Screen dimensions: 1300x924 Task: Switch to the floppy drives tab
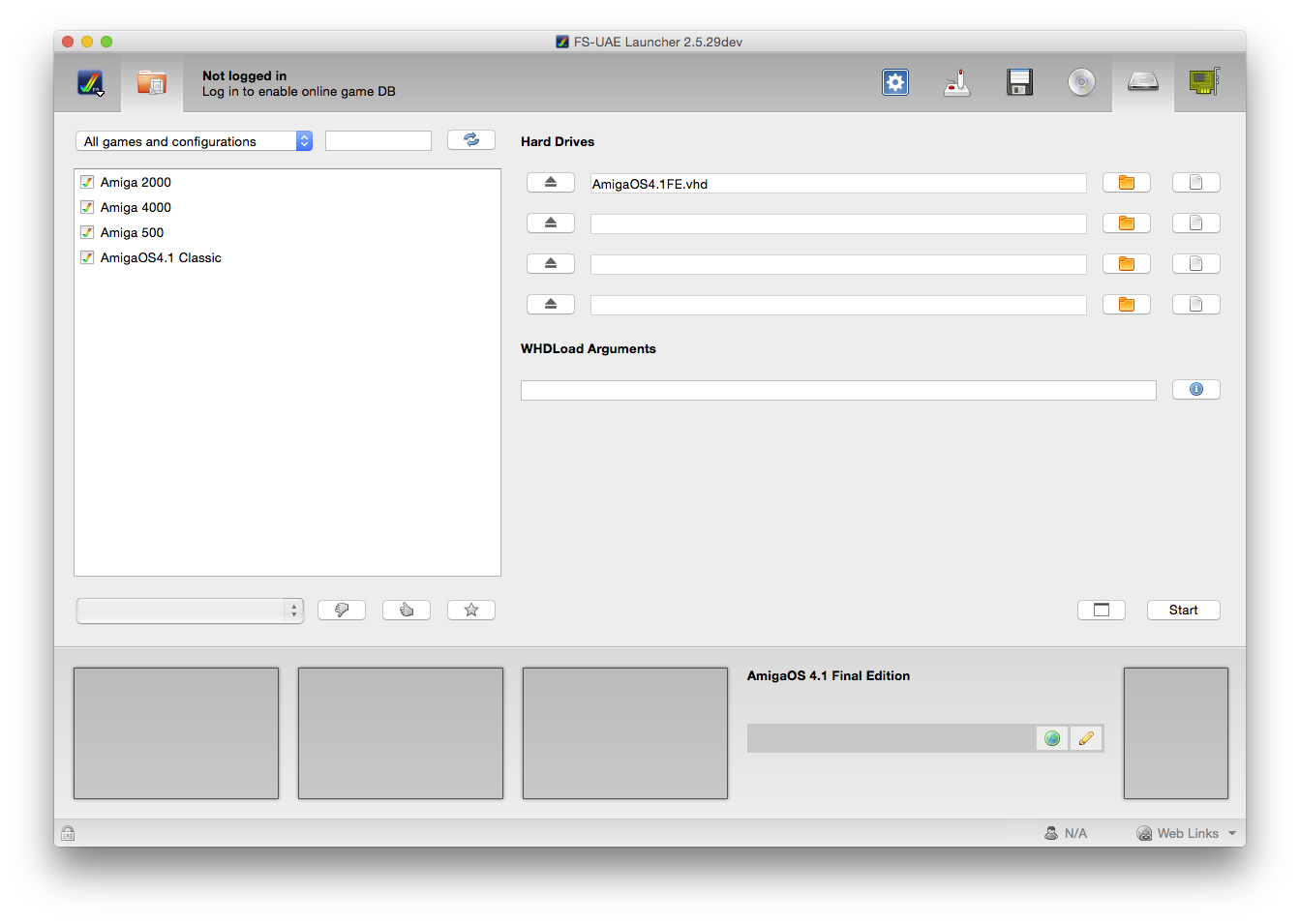coord(1019,83)
